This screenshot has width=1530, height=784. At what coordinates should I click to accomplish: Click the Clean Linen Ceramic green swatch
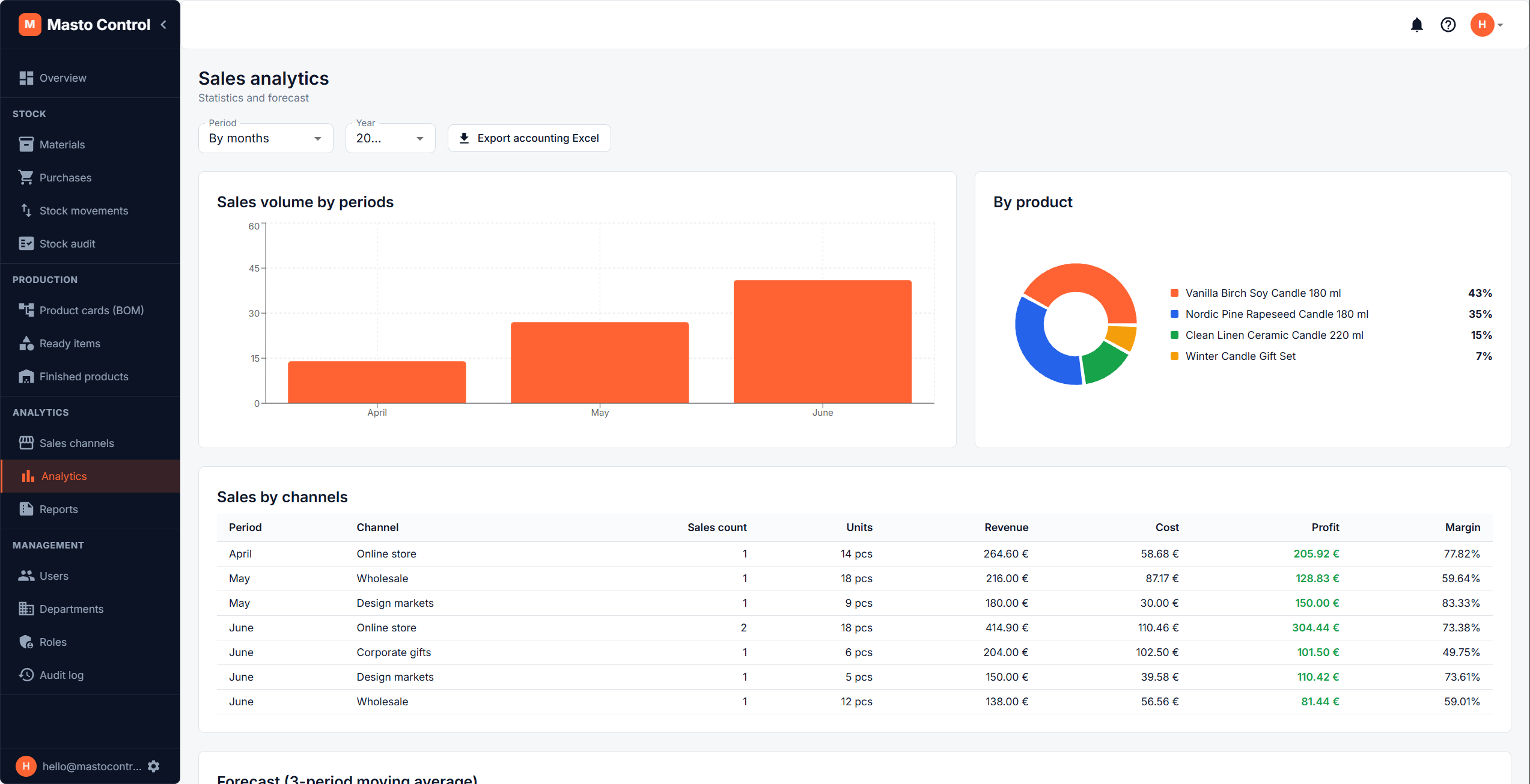(x=1174, y=335)
